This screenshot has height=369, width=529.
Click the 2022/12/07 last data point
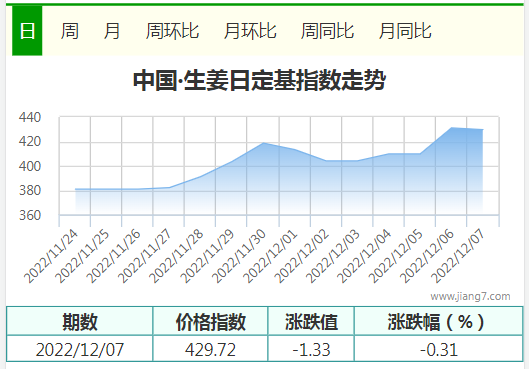click(x=483, y=129)
